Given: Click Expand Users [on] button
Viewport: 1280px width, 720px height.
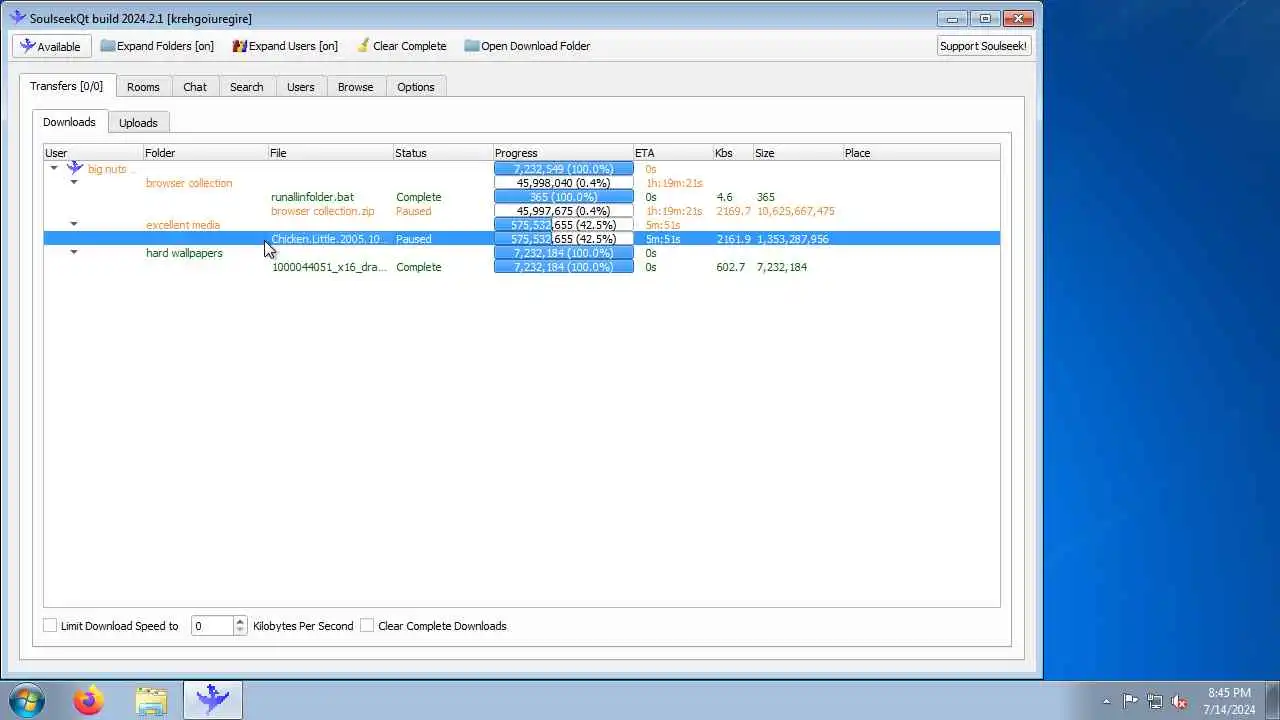Looking at the screenshot, I should point(285,46).
